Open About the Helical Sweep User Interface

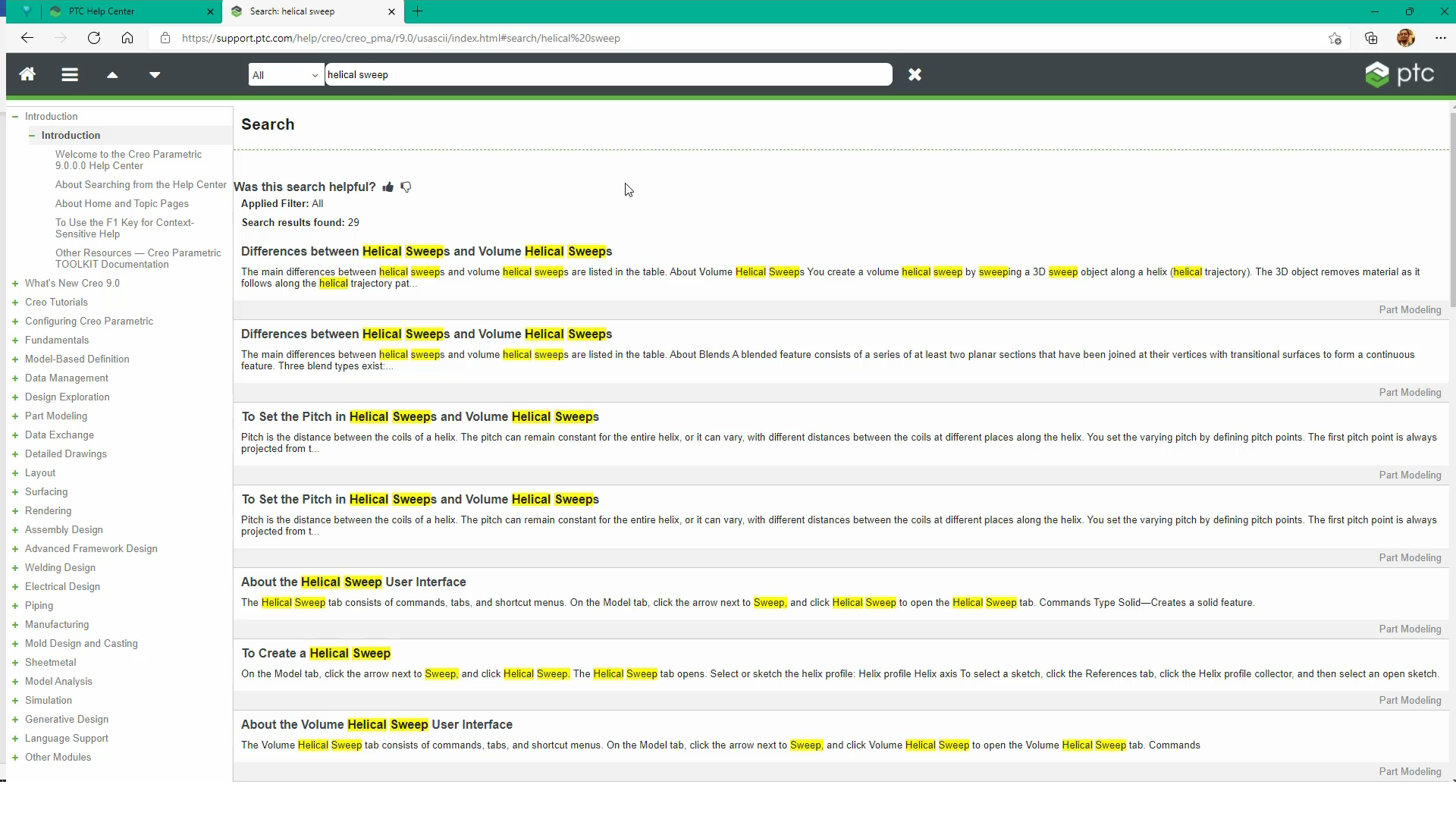(x=353, y=582)
